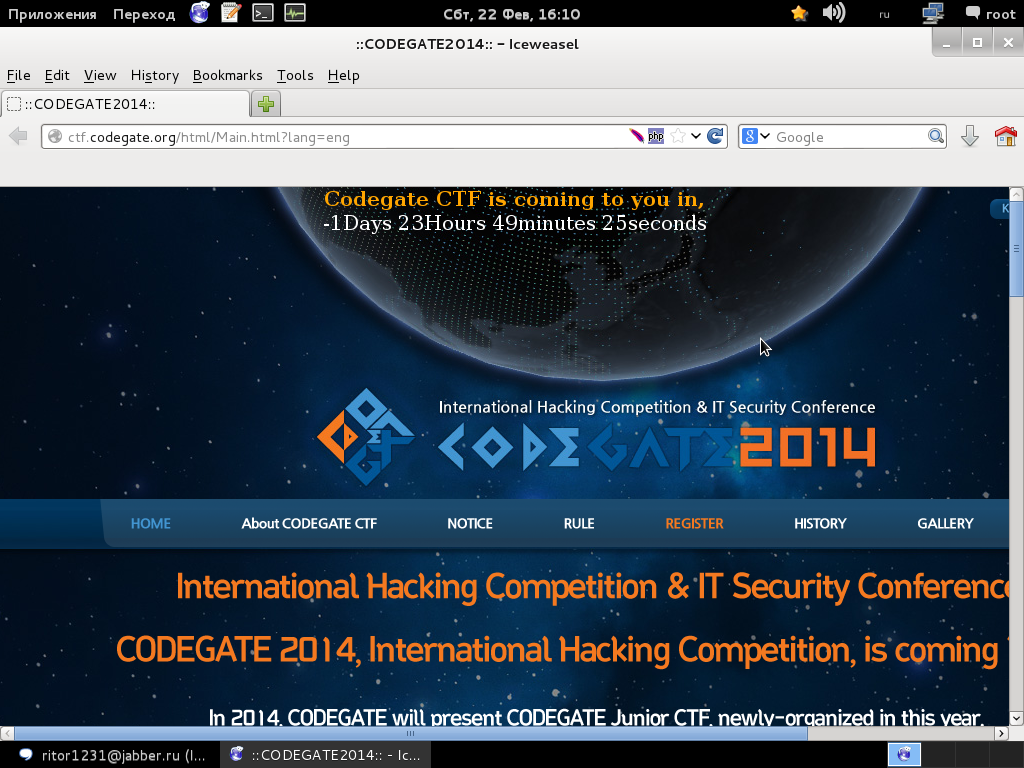The height and width of the screenshot is (768, 1024).
Task: Click the horizontal scrollbar right arrow
Action: coord(1001,733)
